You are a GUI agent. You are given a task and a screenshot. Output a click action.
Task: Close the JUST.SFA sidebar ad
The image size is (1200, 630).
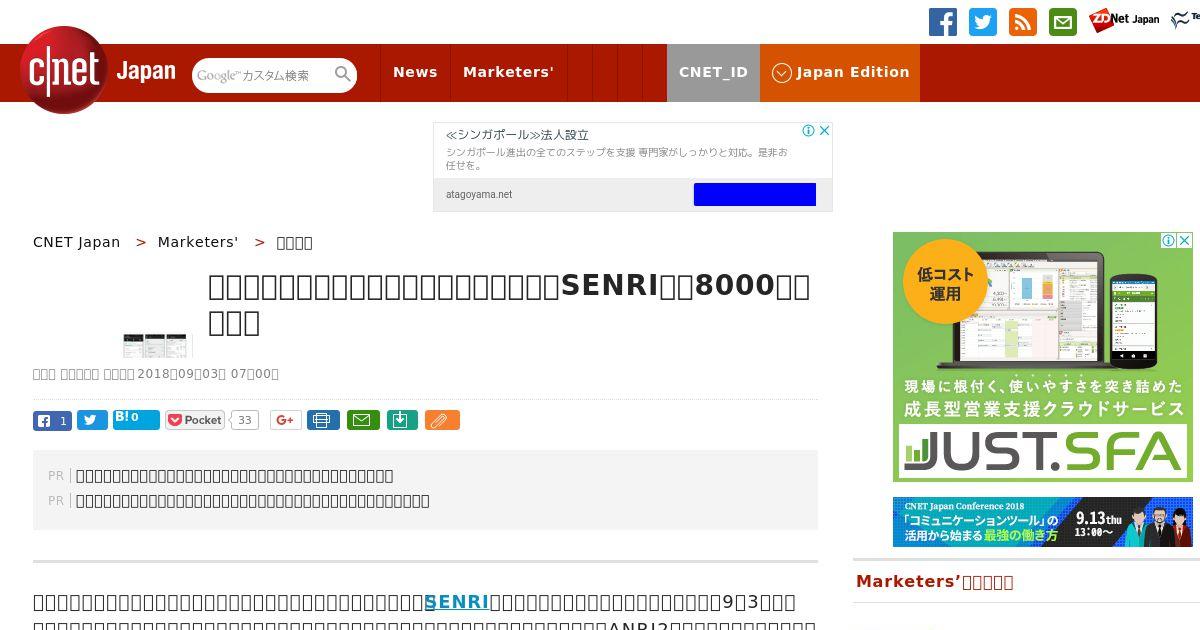1184,240
